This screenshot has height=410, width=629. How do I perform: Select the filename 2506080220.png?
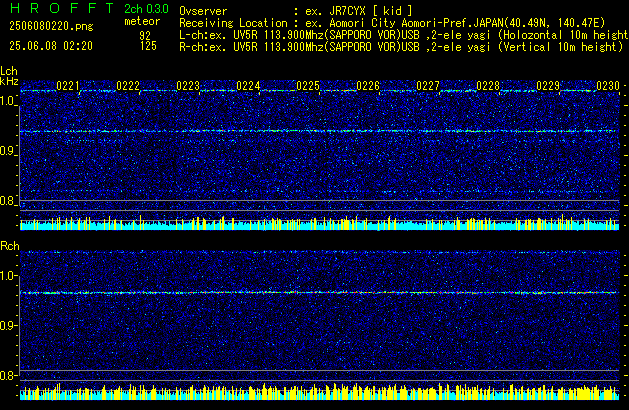pos(51,26)
